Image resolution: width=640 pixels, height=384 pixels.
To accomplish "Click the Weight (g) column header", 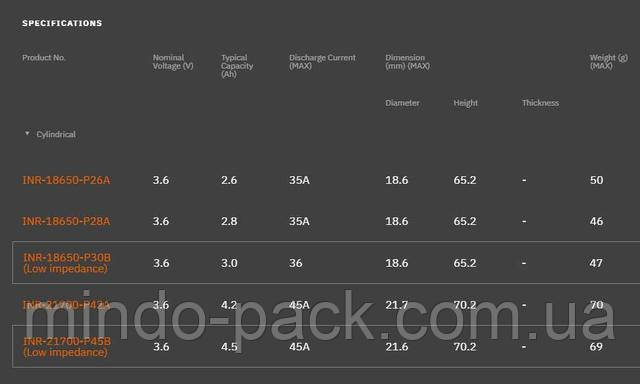I will 608,62.
